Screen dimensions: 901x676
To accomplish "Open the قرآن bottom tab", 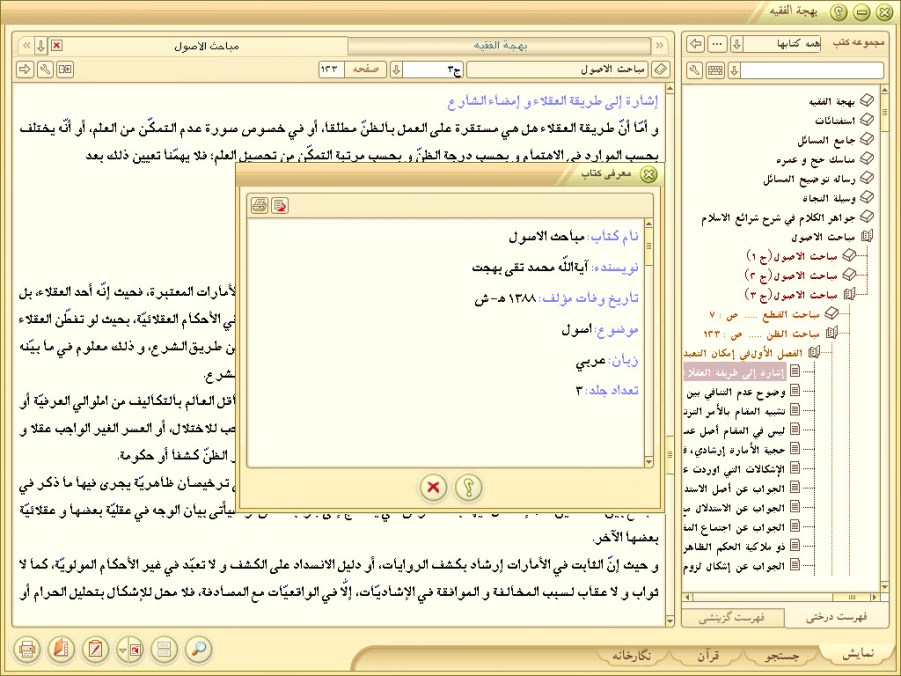I will point(708,655).
